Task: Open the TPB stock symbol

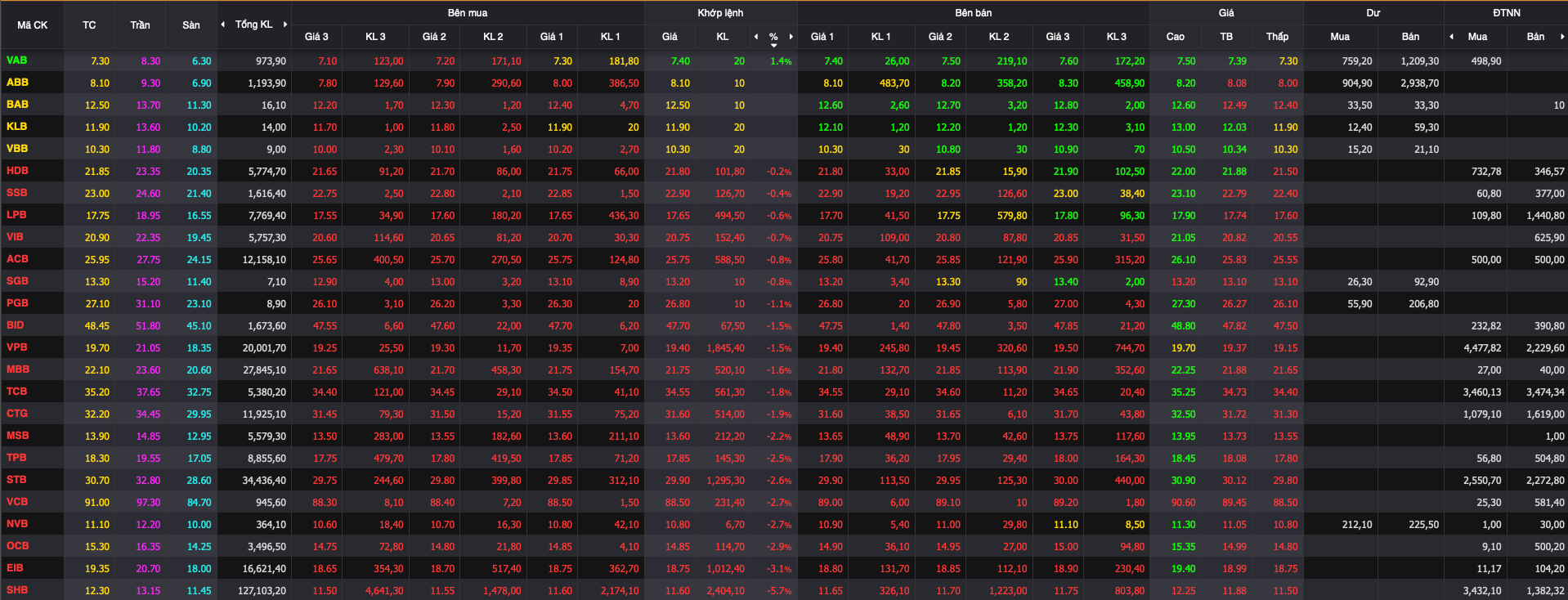Action: pyautogui.click(x=16, y=458)
